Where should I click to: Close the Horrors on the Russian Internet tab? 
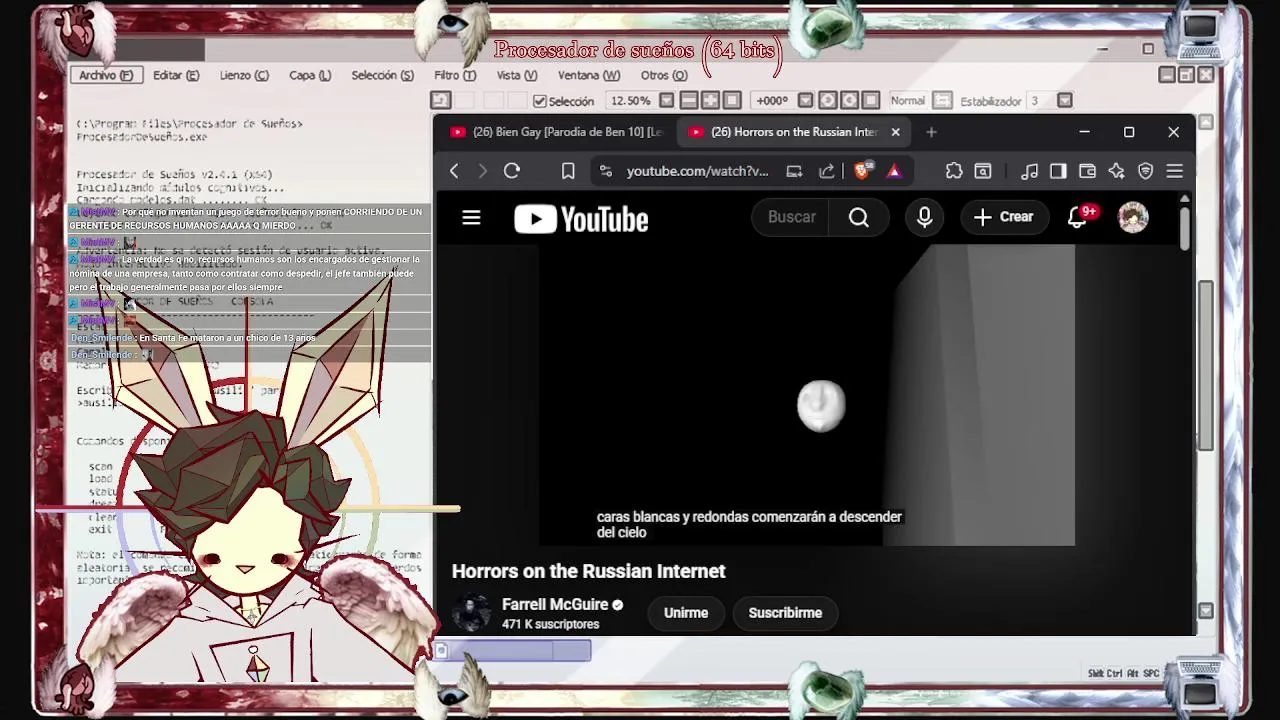pyautogui.click(x=896, y=132)
